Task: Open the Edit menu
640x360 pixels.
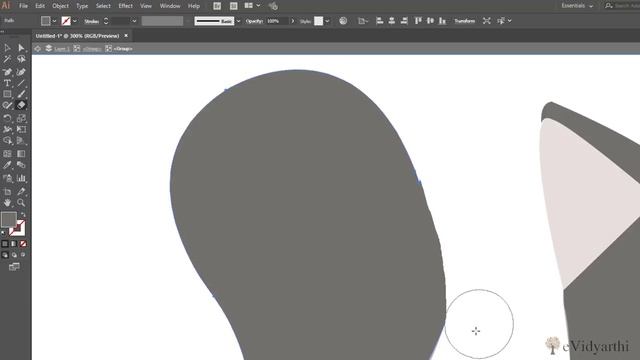Action: click(40, 6)
